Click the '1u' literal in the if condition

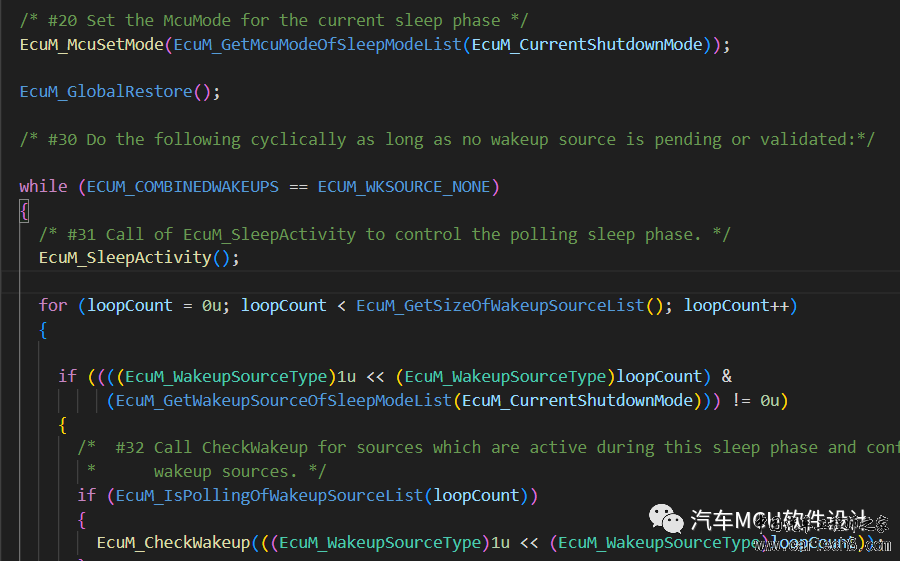click(x=346, y=377)
